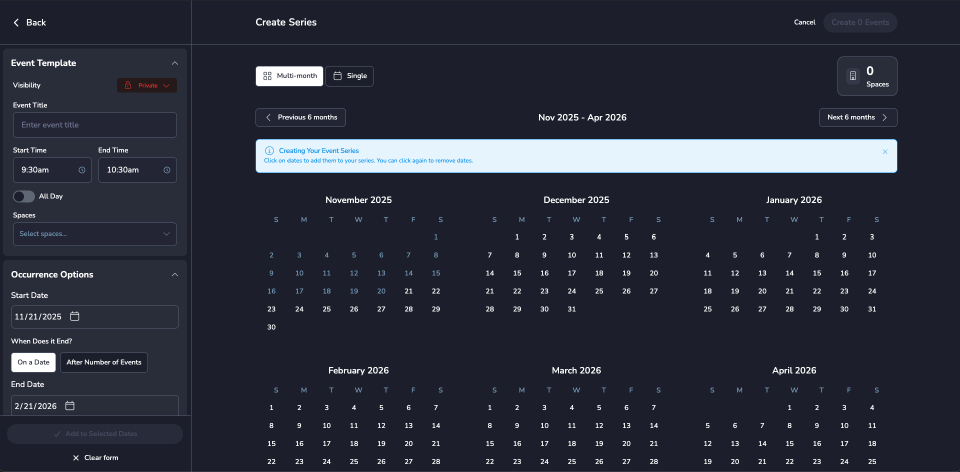Viewport: 960px width, 472px height.
Task: Click the Create 0 Events button
Action: 860,23
